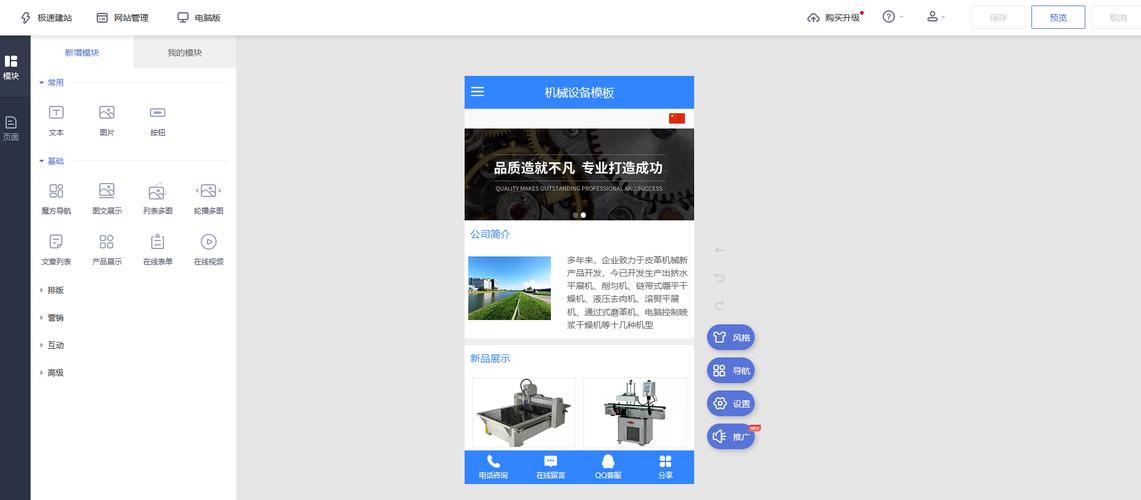
Task: Select the 页面 sidebar icon
Action: click(x=11, y=128)
